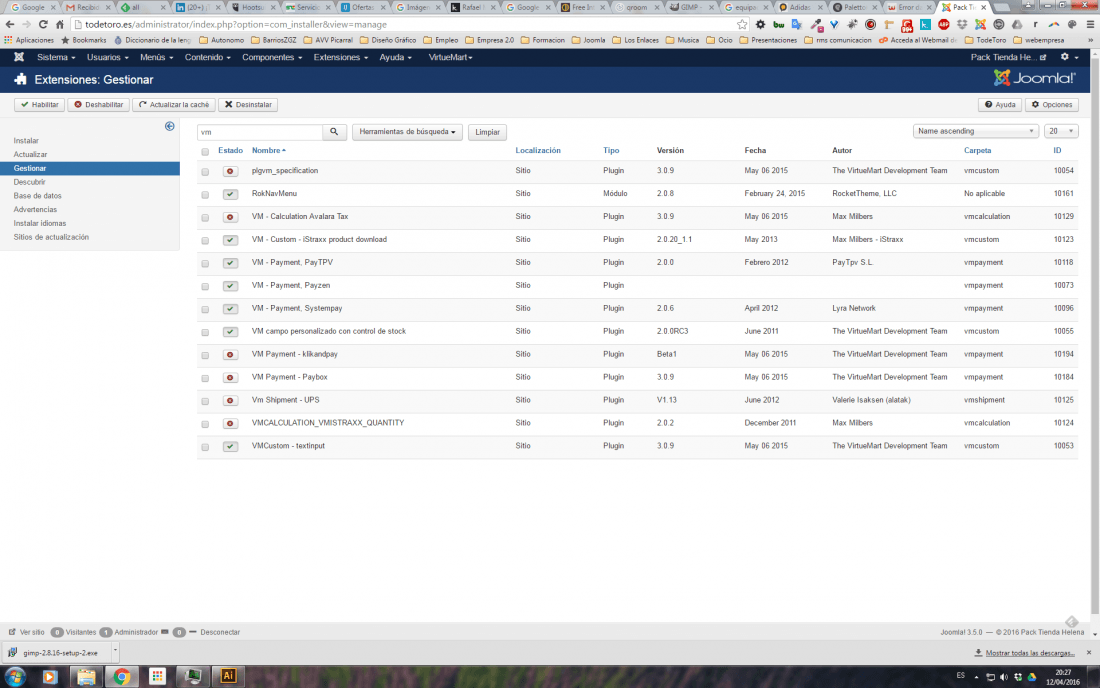1100x688 pixels.
Task: Go to Instalar in sidebar
Action: (26, 141)
